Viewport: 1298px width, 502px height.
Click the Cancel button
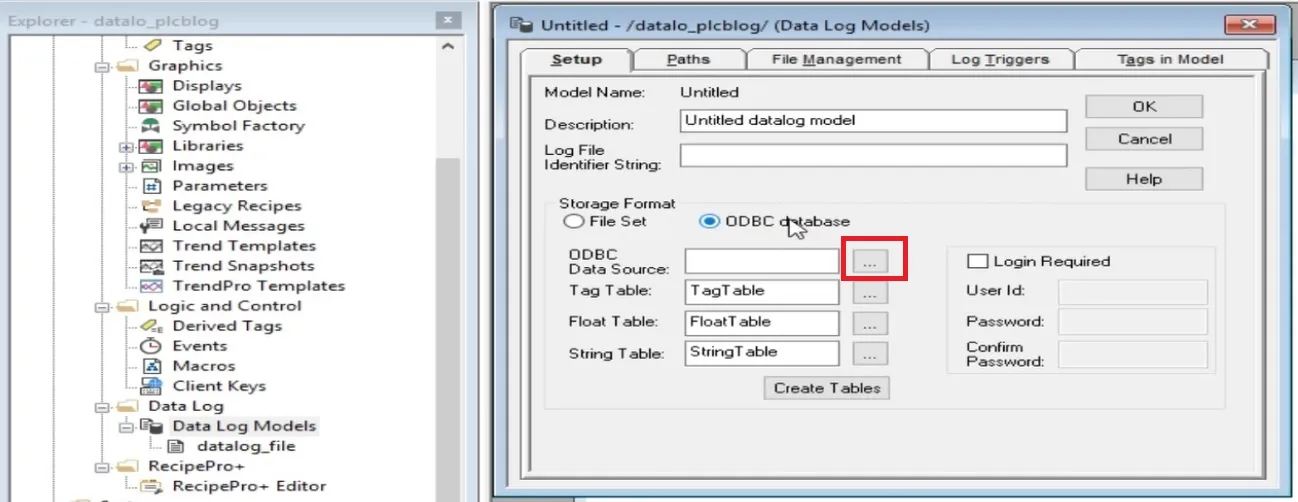[x=1144, y=139]
